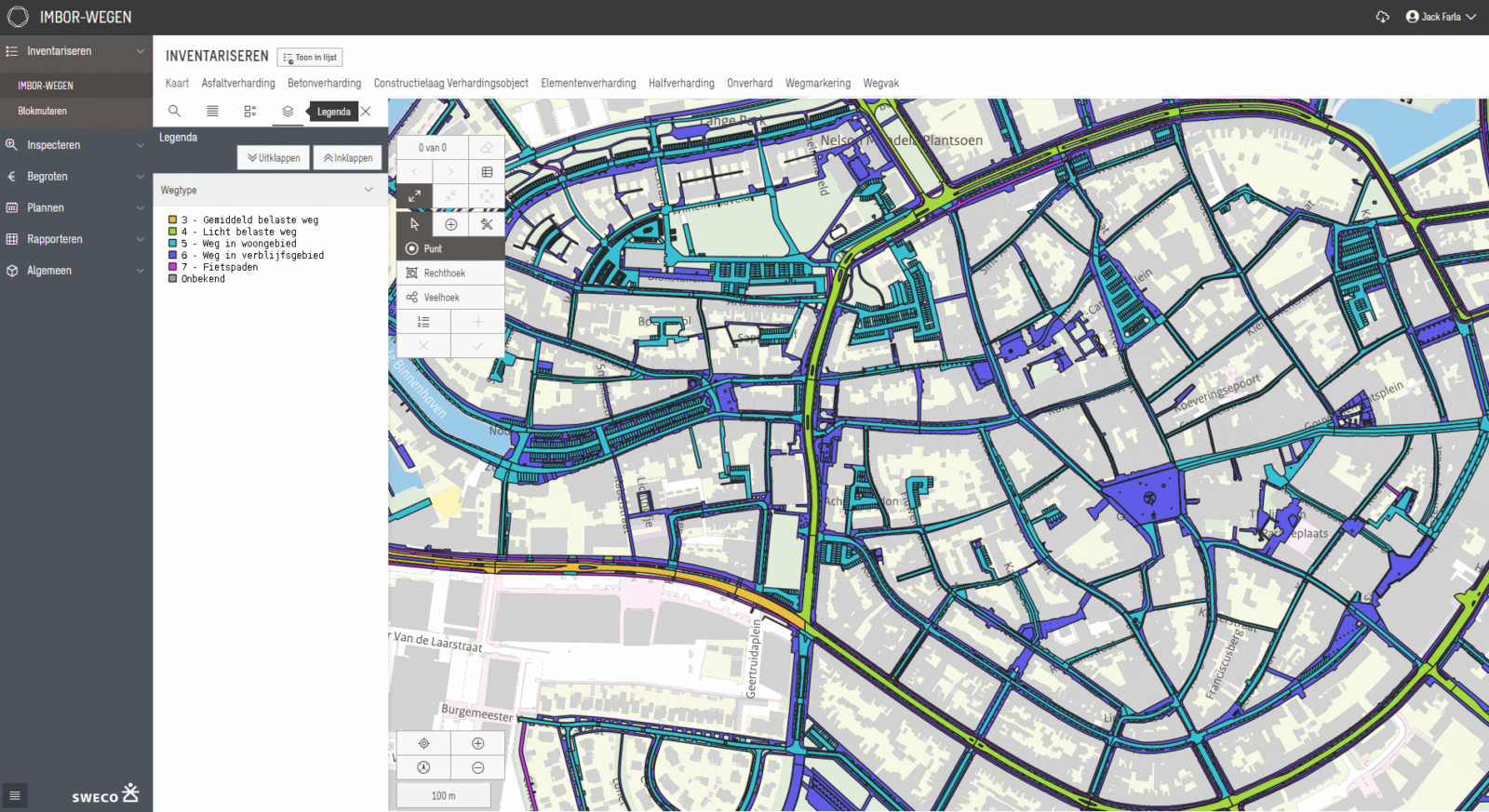Click the numbered list icon button
Viewport: 1489px width, 812px height.
point(423,322)
